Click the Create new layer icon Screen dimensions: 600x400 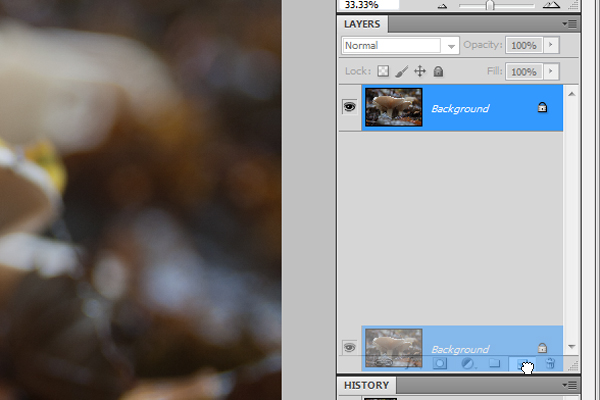point(522,364)
